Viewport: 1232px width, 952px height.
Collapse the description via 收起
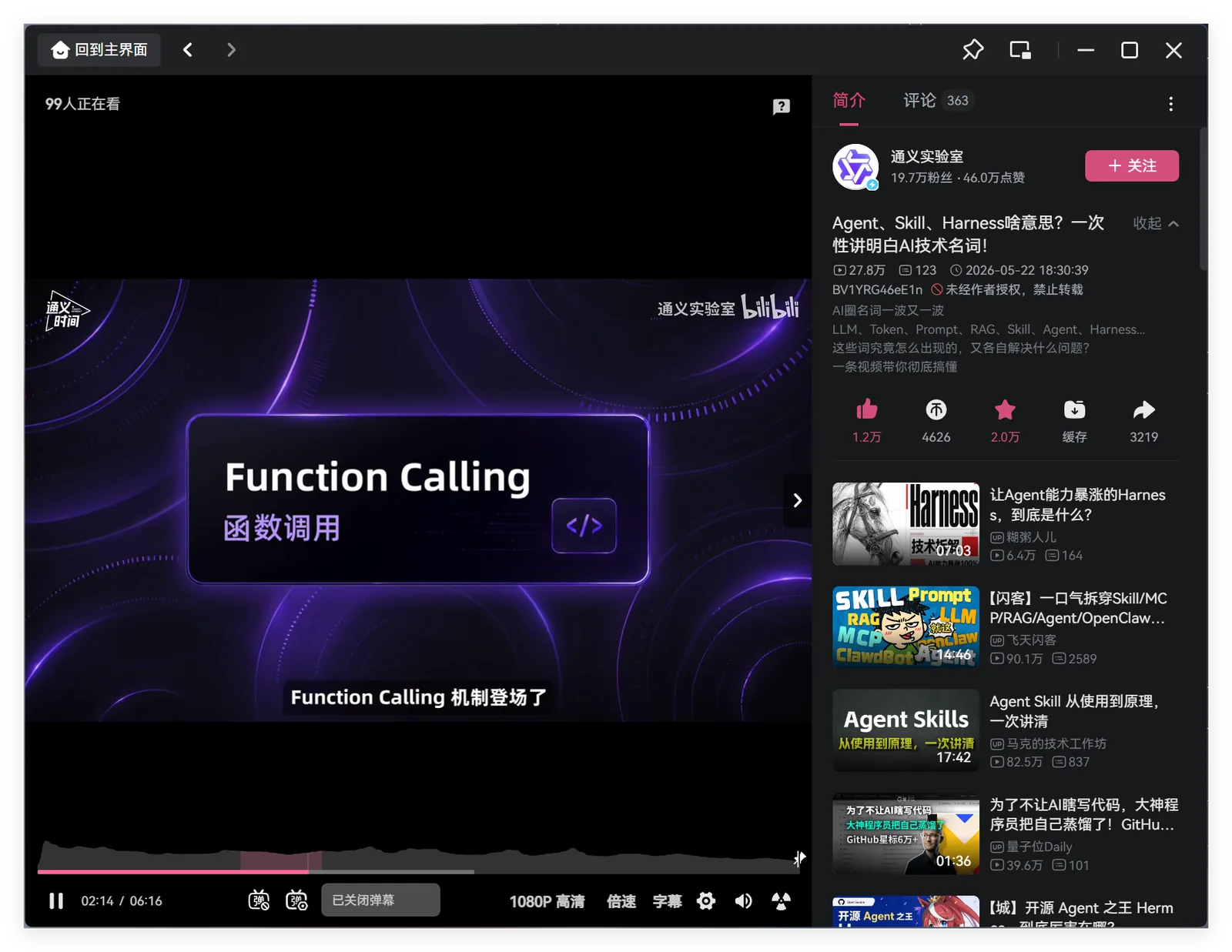[1156, 223]
